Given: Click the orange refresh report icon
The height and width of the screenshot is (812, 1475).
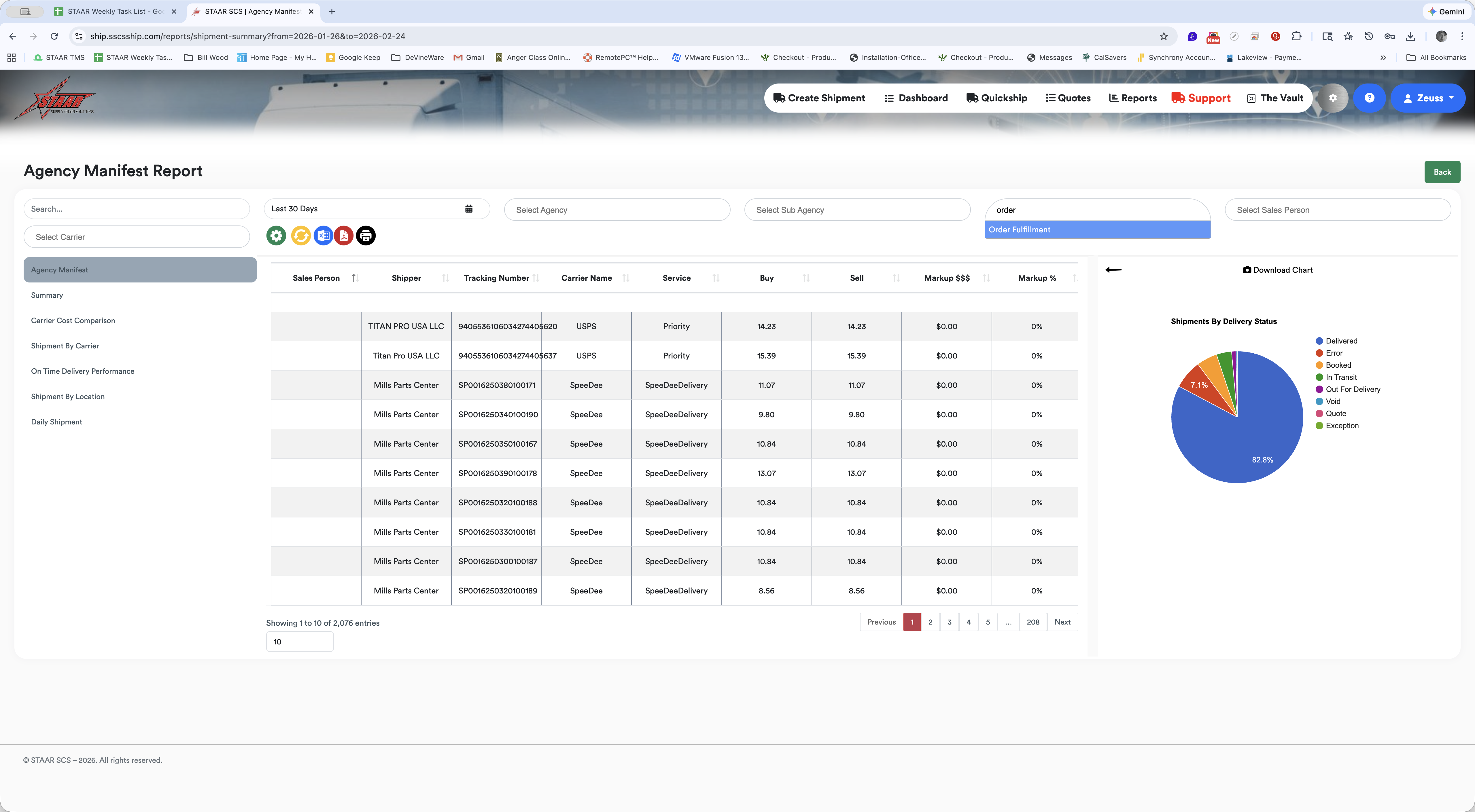Looking at the screenshot, I should [x=300, y=236].
